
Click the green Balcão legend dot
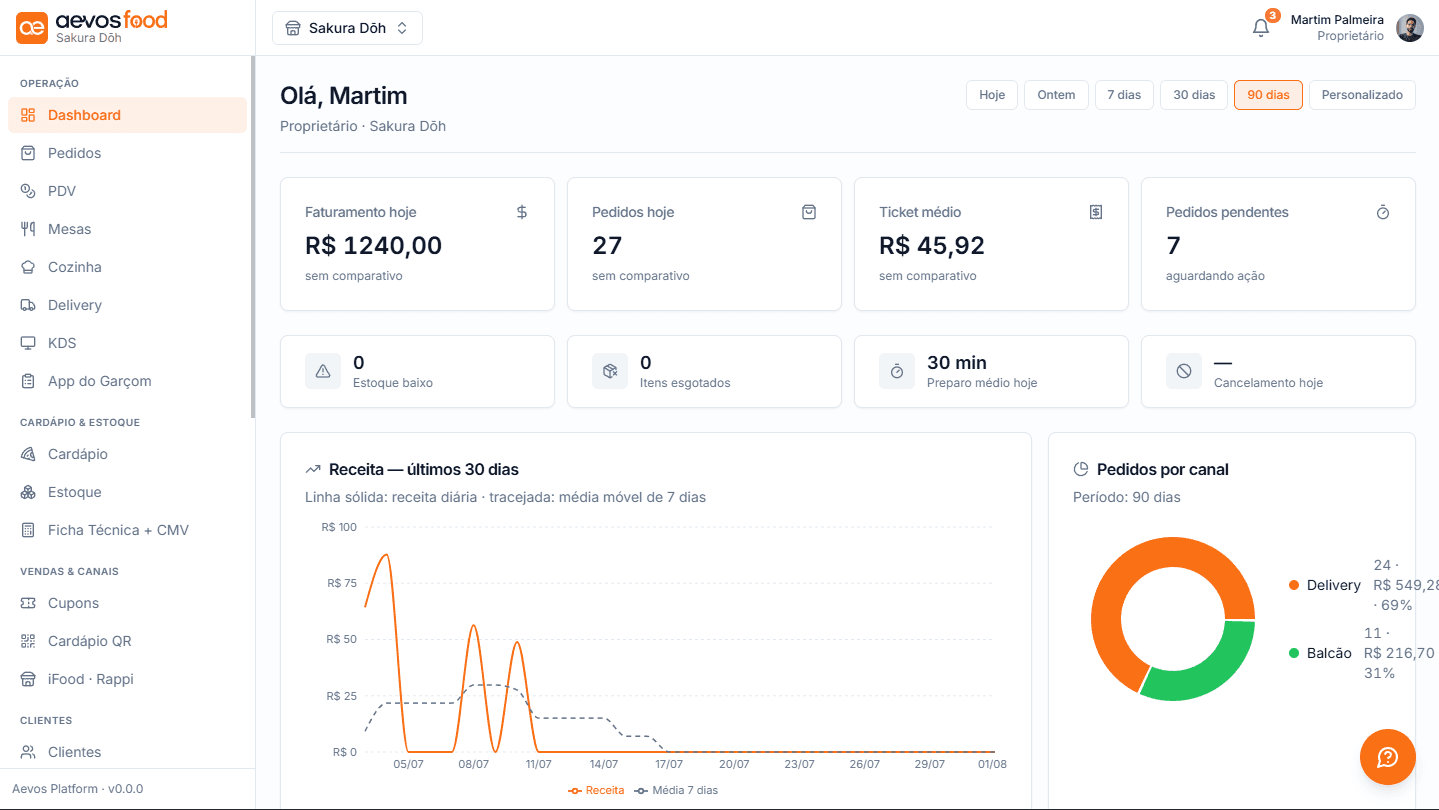1294,653
